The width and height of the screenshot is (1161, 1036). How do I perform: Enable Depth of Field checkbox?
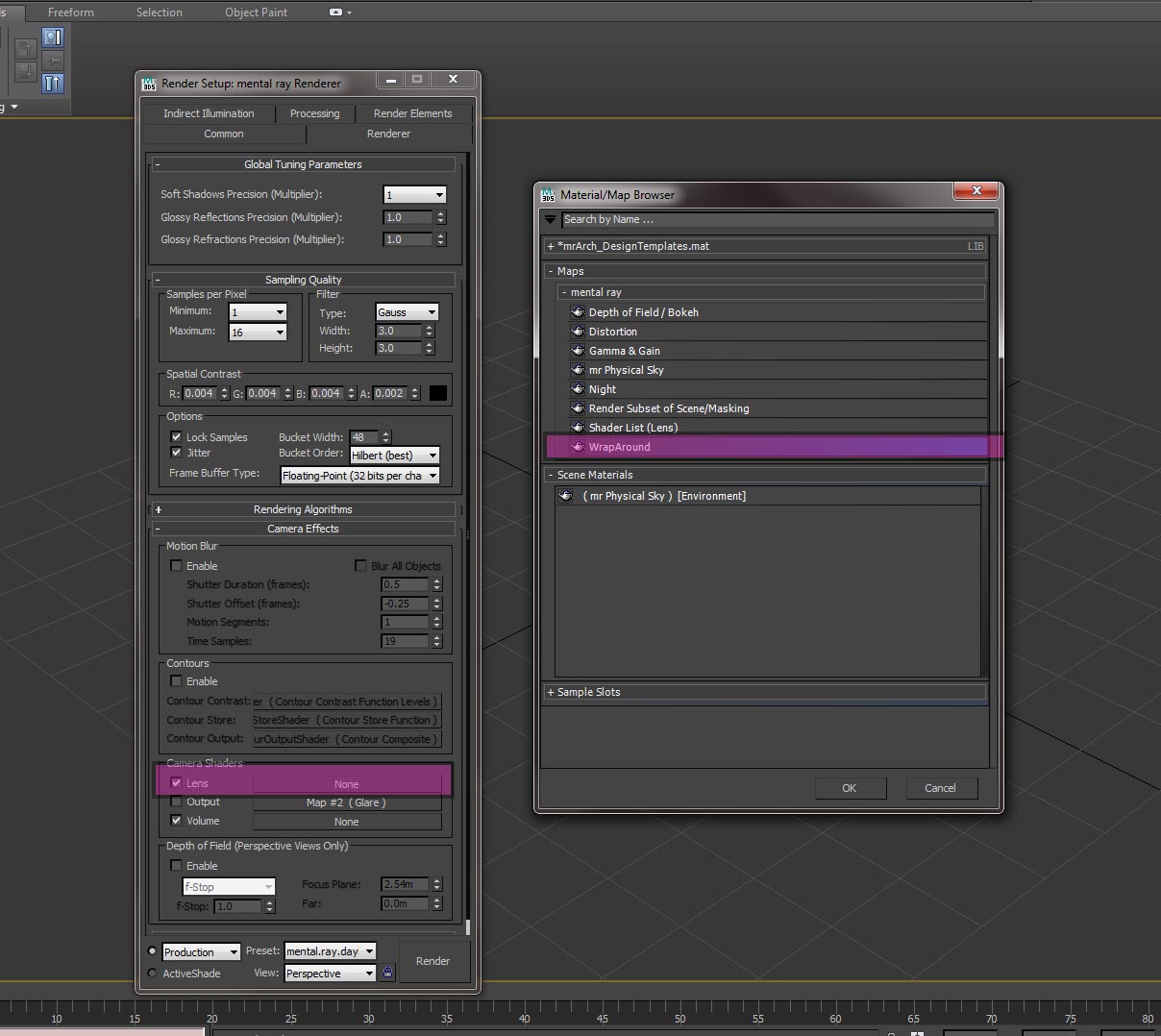tap(176, 866)
